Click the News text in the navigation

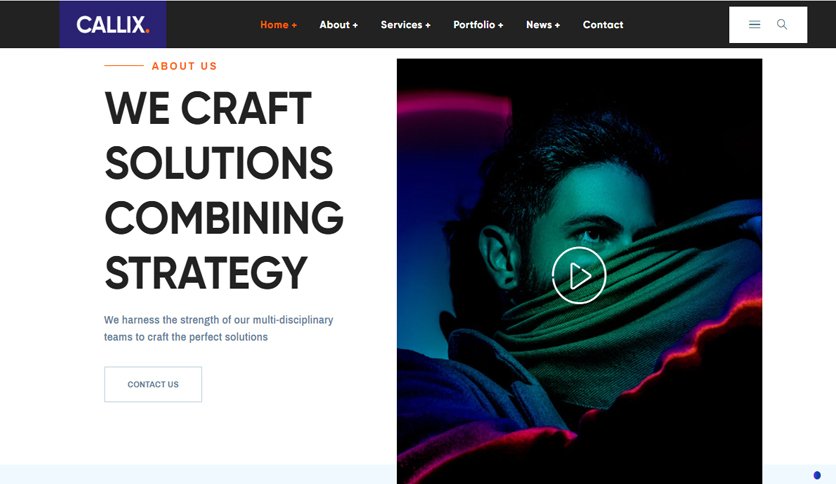(x=538, y=25)
